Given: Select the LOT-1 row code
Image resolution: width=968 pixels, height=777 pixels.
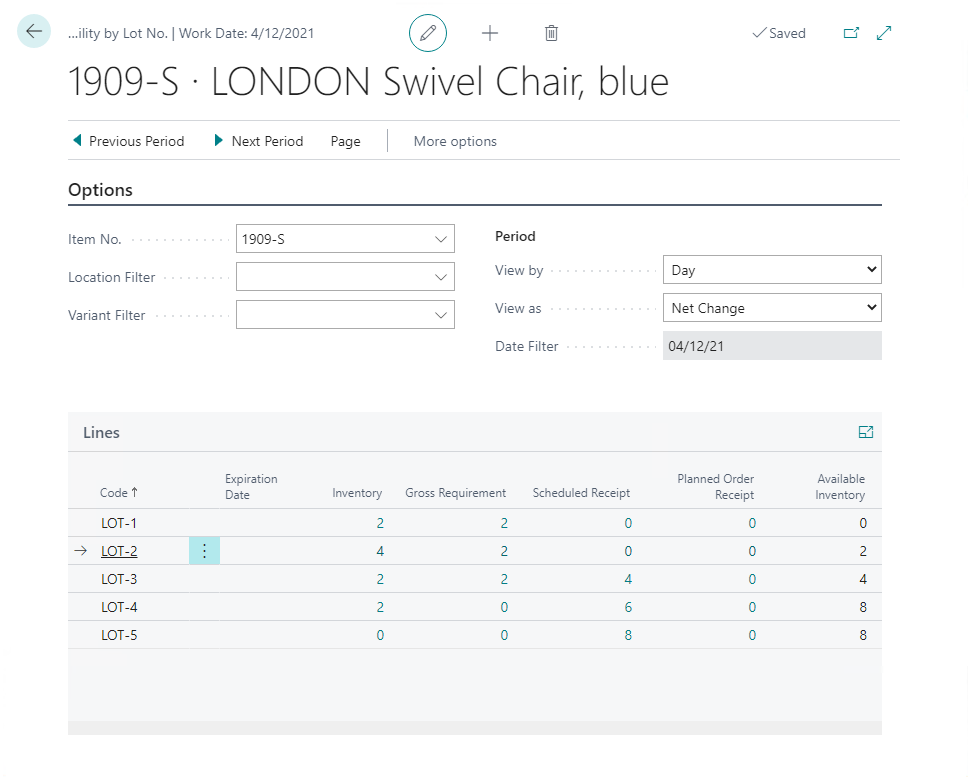Looking at the screenshot, I should 119,523.
